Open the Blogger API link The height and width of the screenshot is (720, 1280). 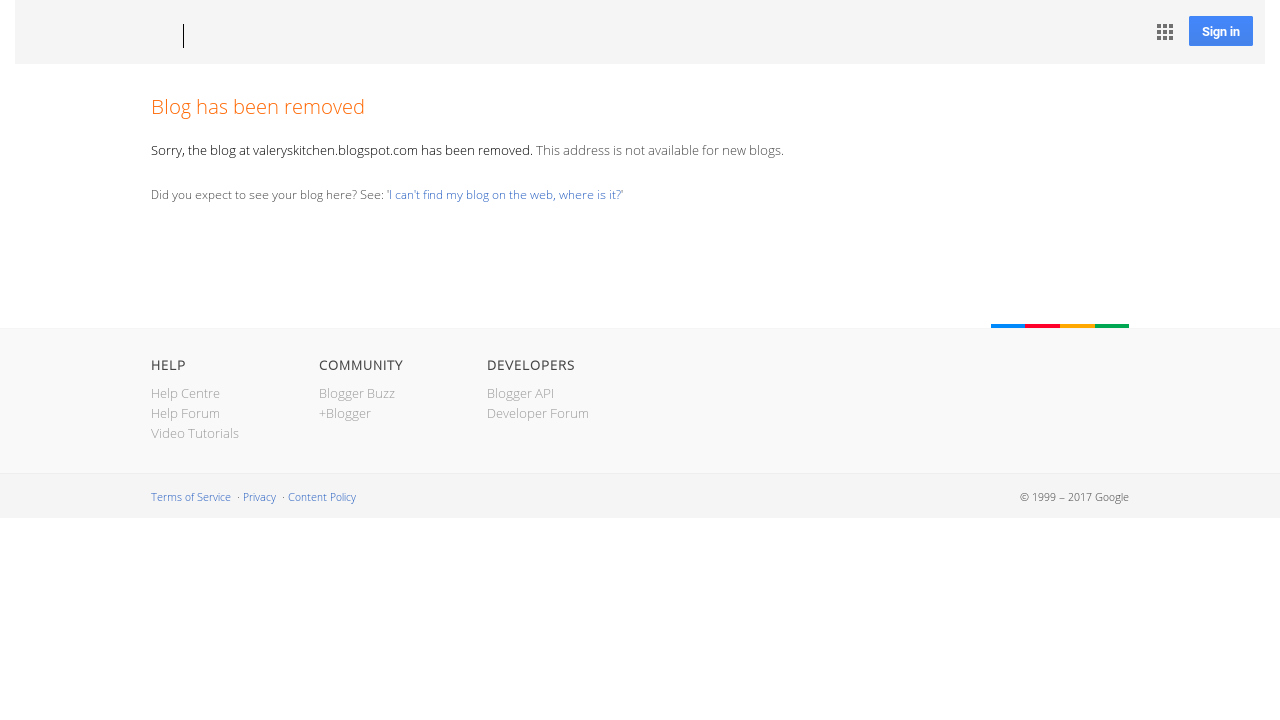pos(520,393)
